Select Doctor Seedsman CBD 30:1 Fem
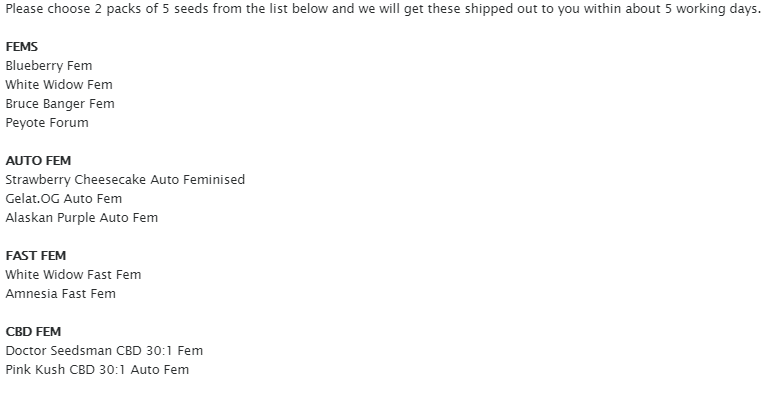The height and width of the screenshot is (402, 770). pyautogui.click(x=104, y=351)
